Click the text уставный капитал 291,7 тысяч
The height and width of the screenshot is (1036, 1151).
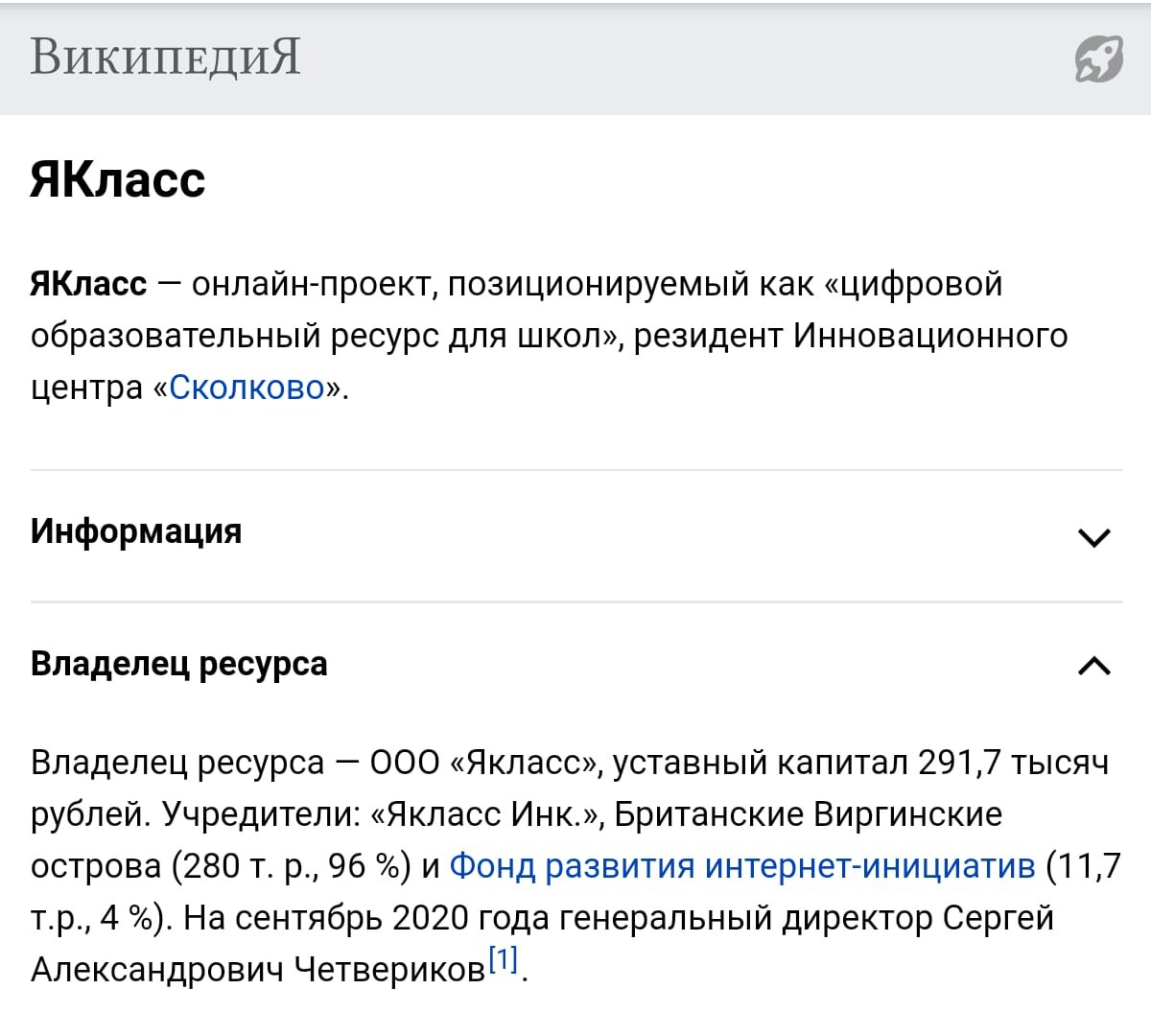click(860, 763)
